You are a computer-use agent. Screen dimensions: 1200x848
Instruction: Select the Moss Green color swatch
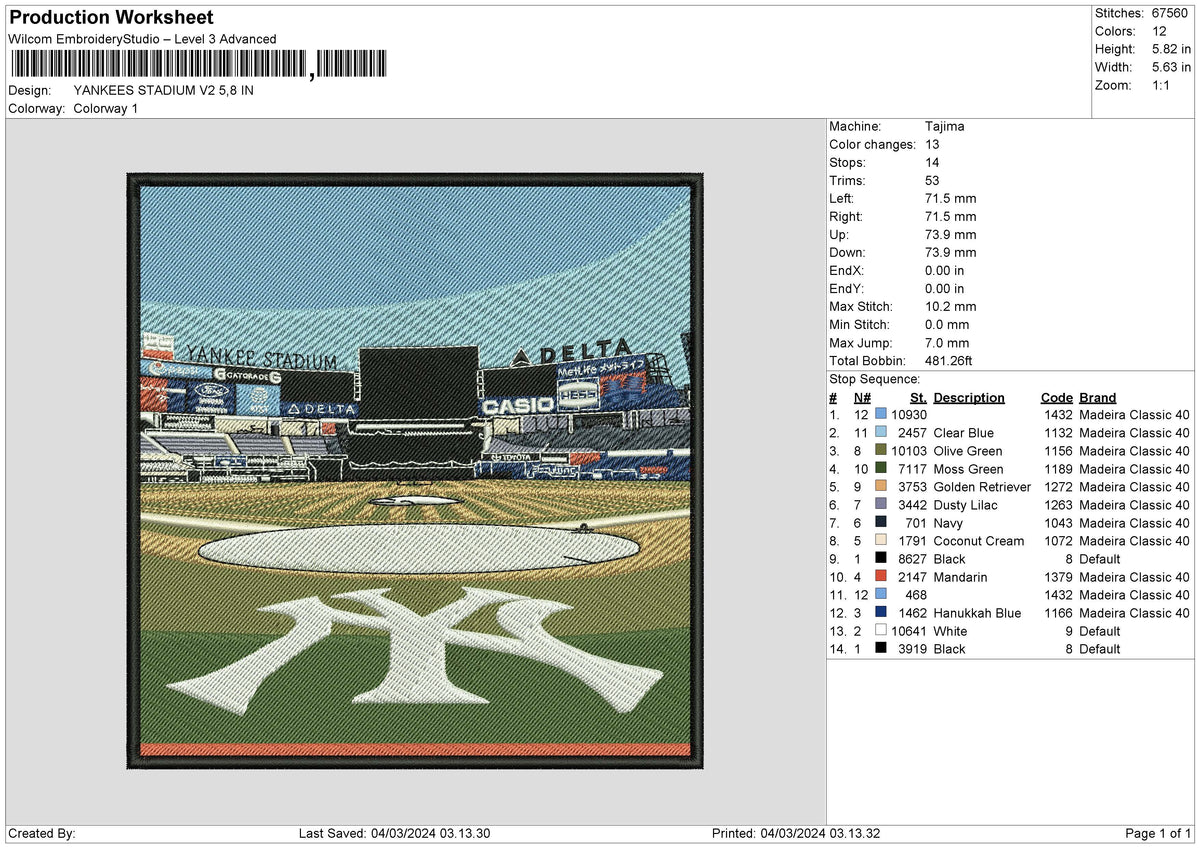tap(880, 468)
